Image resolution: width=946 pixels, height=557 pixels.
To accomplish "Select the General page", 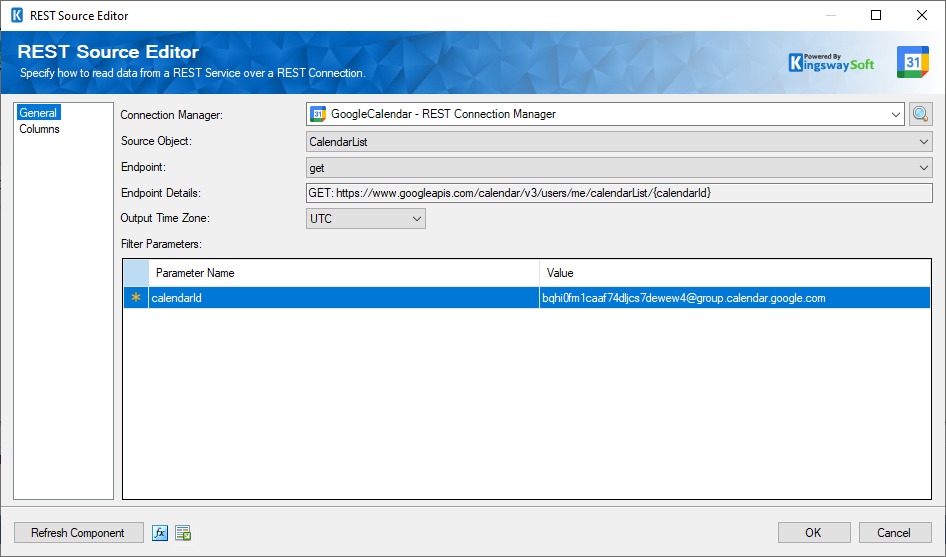I will [x=38, y=113].
